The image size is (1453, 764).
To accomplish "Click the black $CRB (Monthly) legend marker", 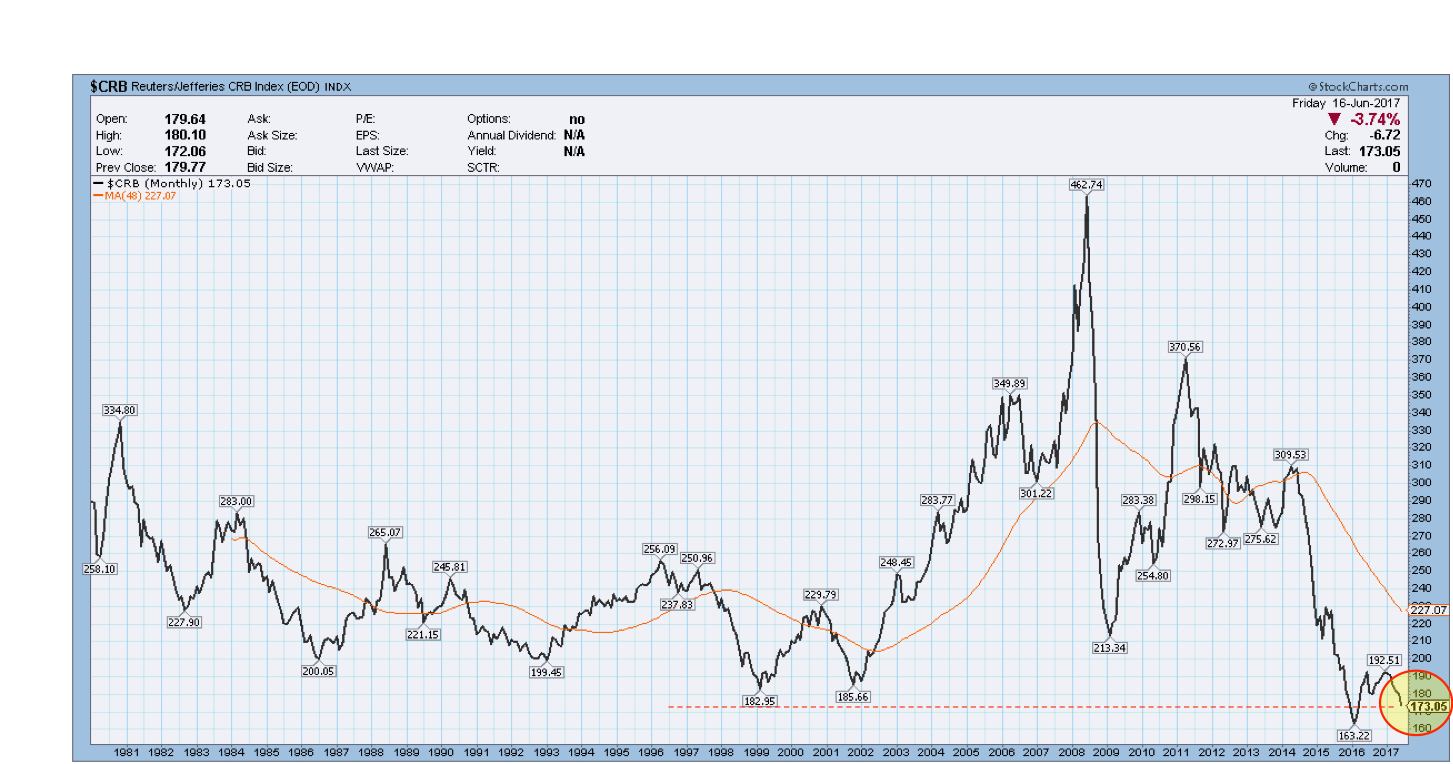I will (97, 184).
